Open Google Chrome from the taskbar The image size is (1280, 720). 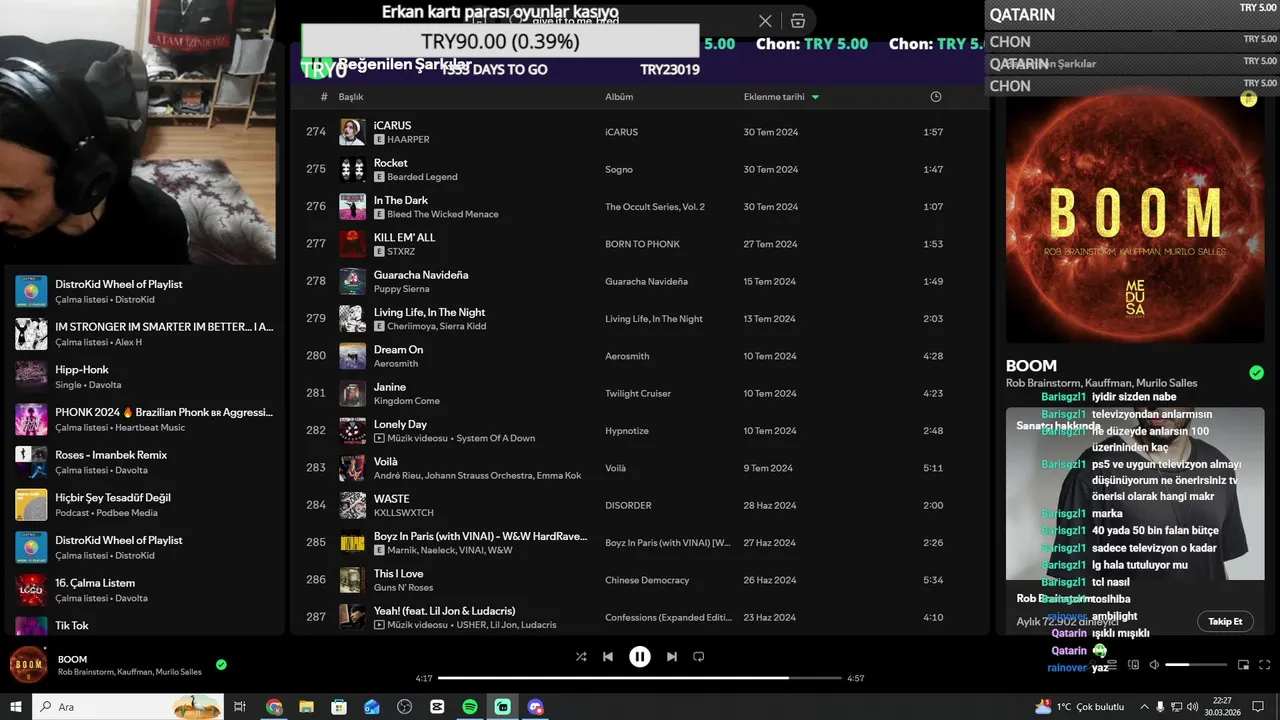(274, 707)
